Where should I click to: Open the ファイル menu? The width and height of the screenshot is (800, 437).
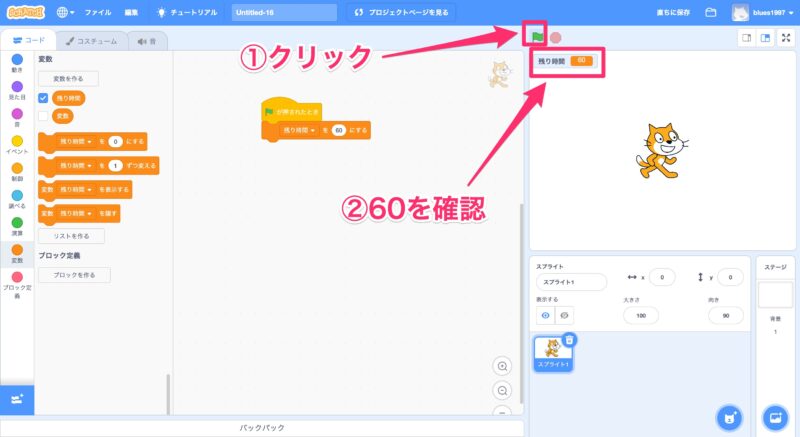(98, 13)
